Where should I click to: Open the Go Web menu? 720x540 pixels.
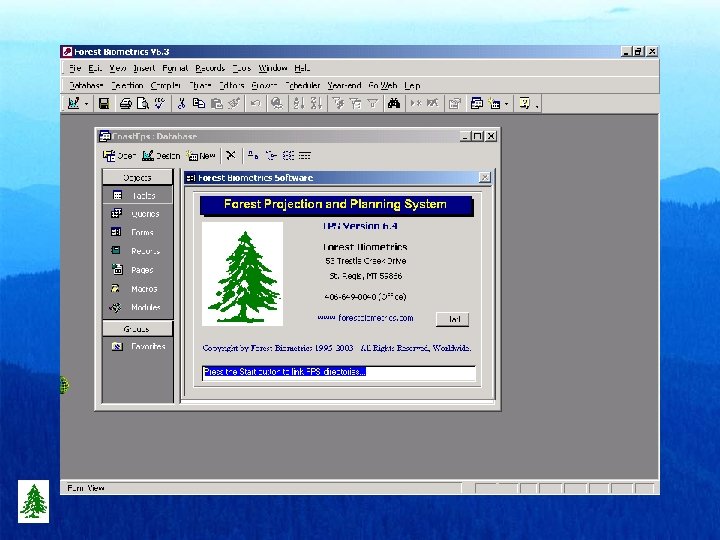(x=383, y=86)
